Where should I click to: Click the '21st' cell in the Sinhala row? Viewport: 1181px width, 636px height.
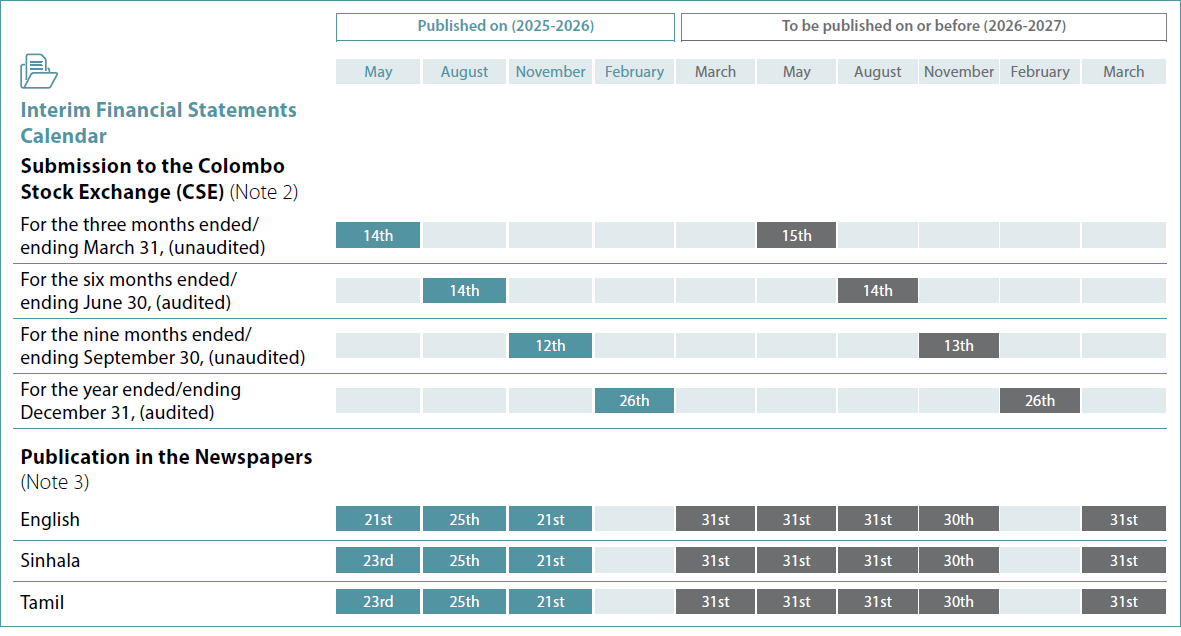(x=550, y=561)
